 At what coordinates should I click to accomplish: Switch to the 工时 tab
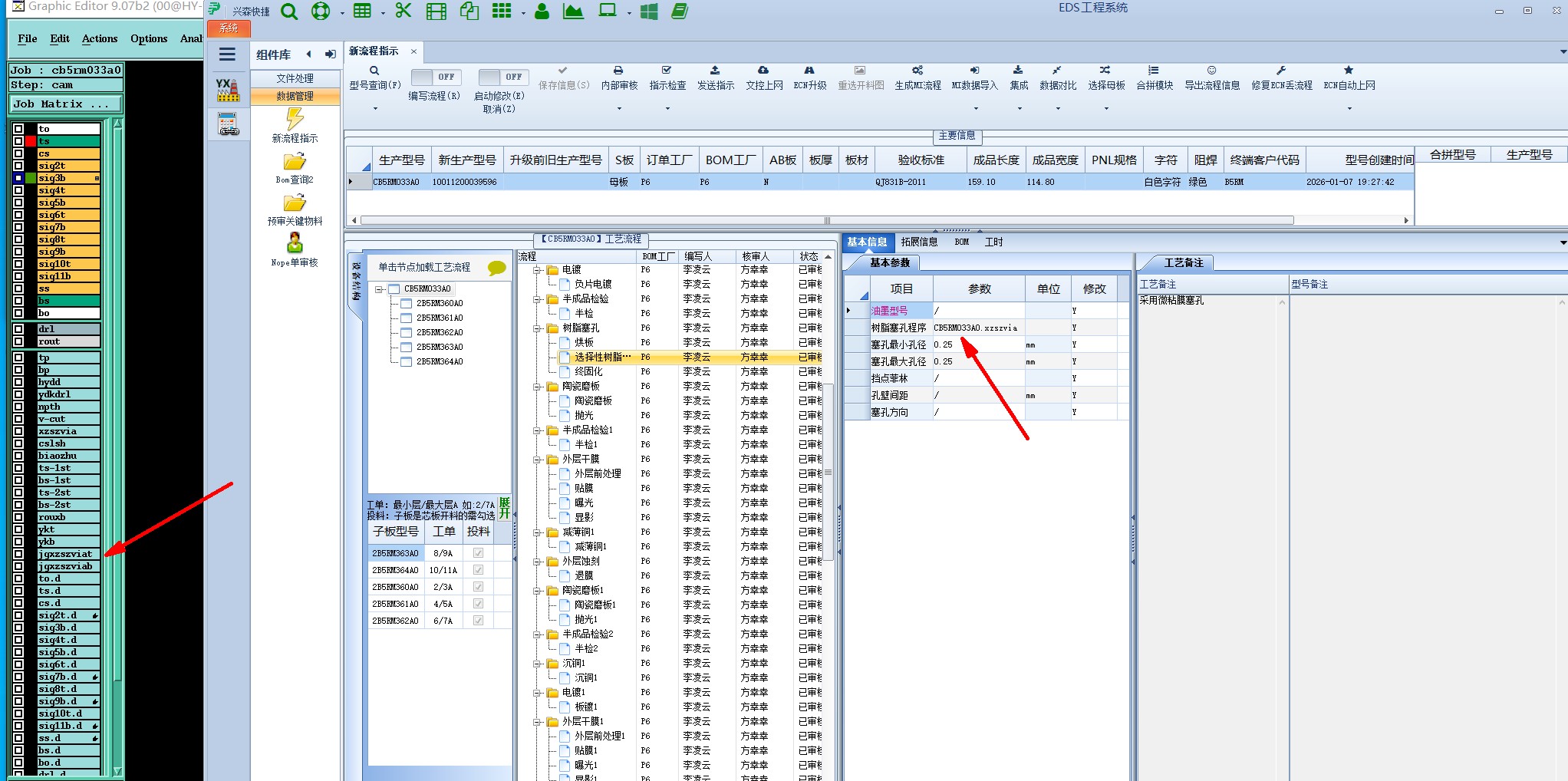tap(993, 242)
